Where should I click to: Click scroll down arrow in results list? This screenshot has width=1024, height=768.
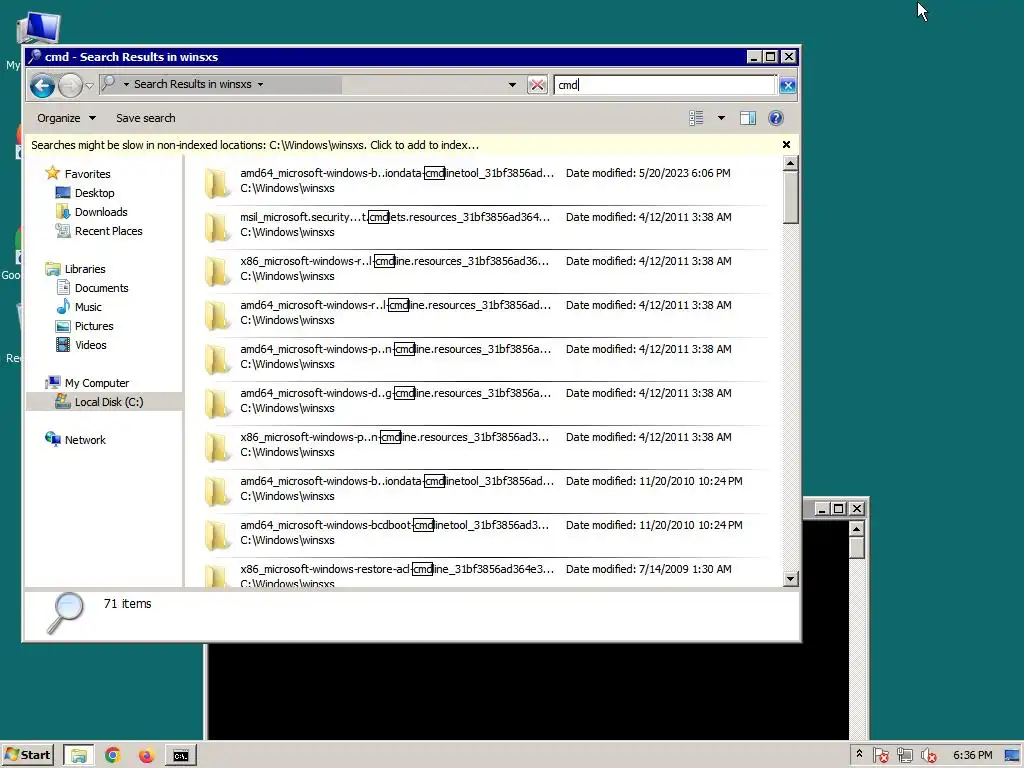790,579
